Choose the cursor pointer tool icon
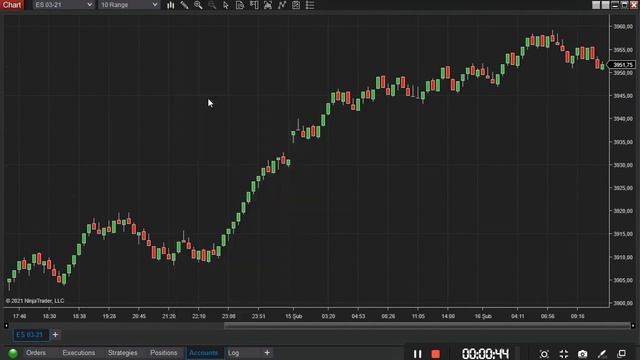640x360 pixels. [x=226, y=5]
